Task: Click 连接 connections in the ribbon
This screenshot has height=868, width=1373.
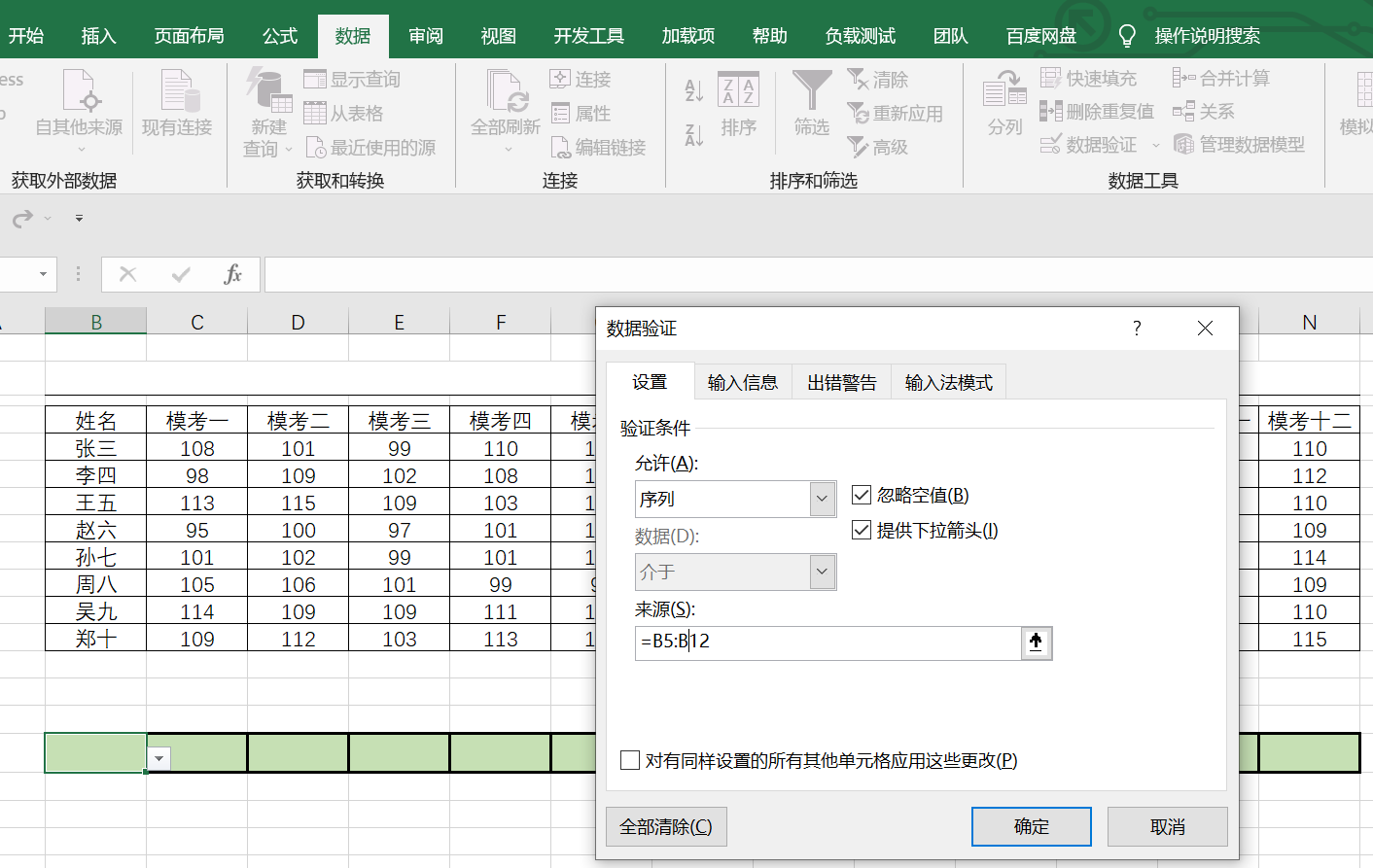Action: pyautogui.click(x=581, y=79)
